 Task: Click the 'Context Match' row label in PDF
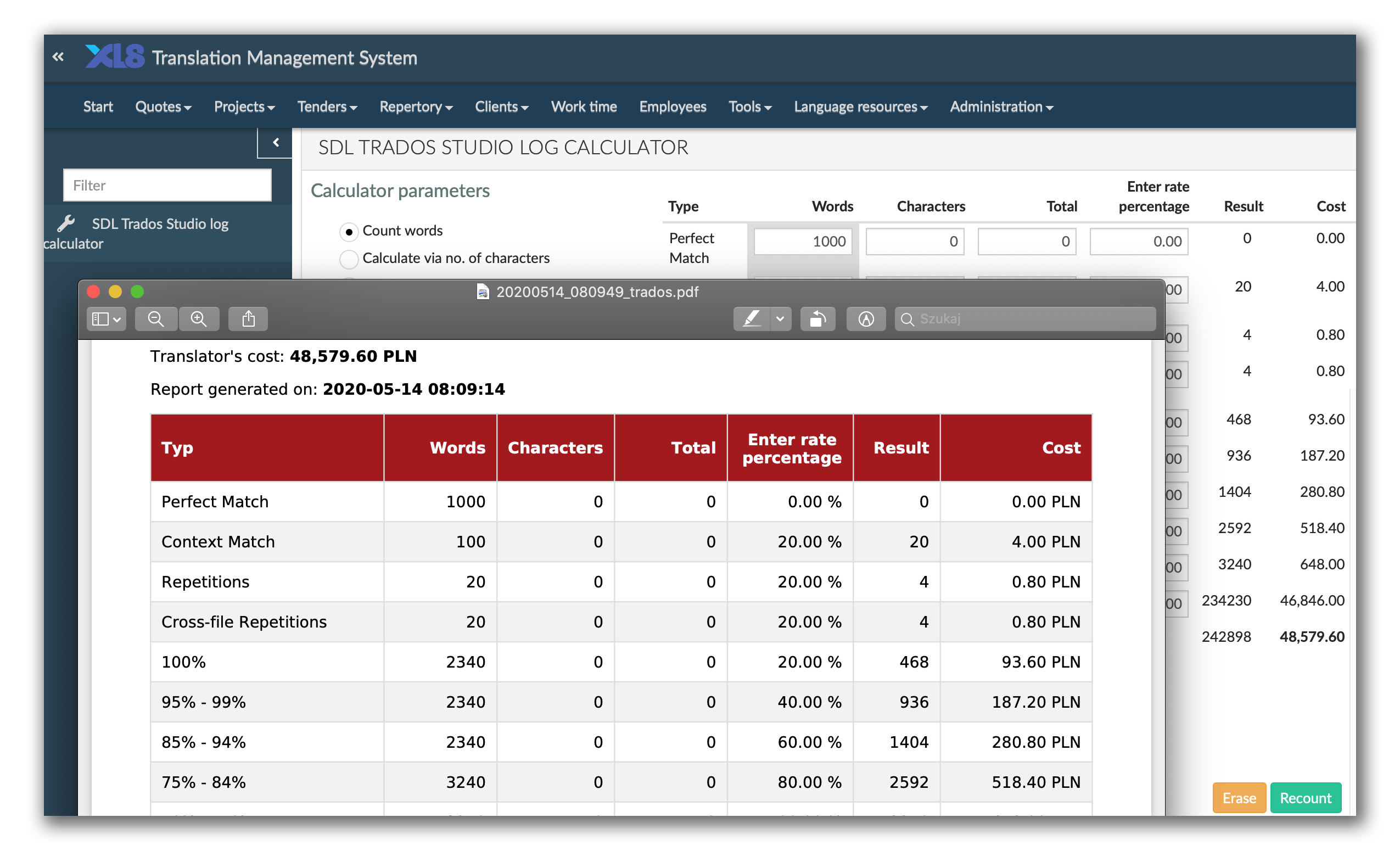pos(218,542)
